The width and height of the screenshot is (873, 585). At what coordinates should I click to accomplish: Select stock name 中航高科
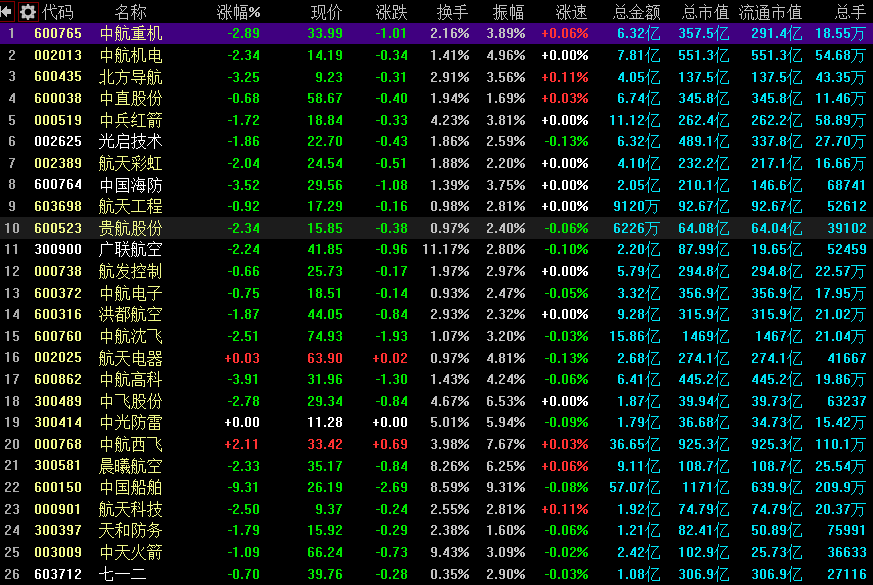(x=131, y=379)
